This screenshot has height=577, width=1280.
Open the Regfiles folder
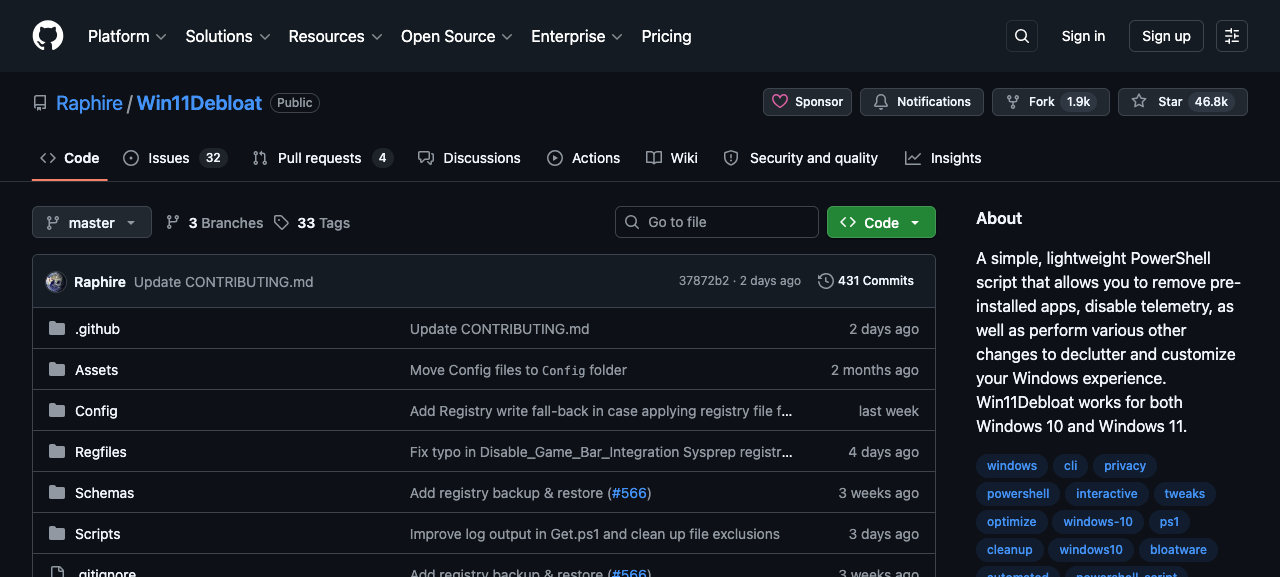click(101, 452)
